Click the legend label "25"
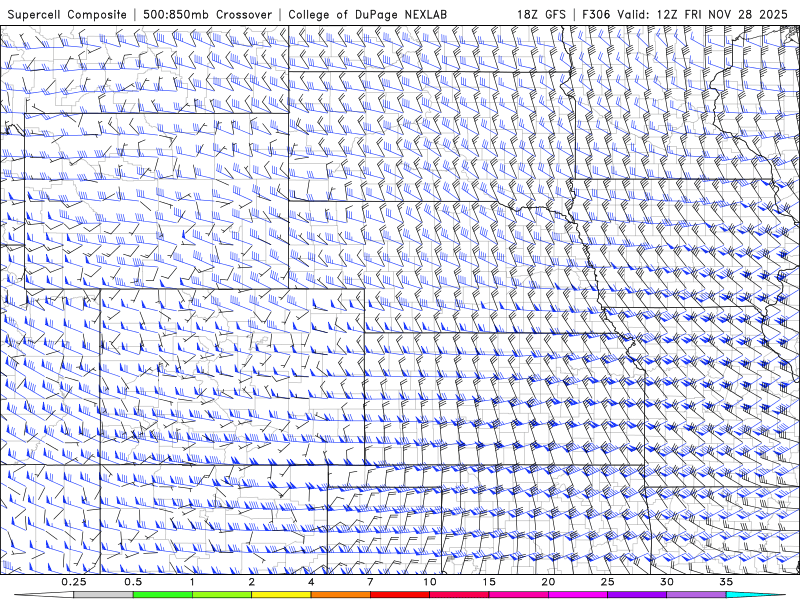 pyautogui.click(x=607, y=582)
